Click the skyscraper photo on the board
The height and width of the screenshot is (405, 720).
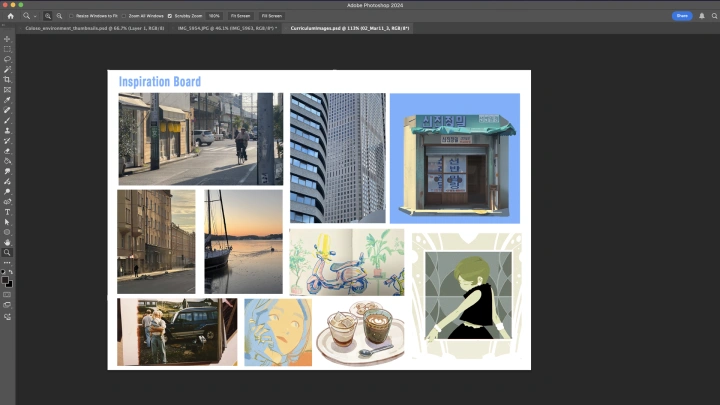point(338,158)
